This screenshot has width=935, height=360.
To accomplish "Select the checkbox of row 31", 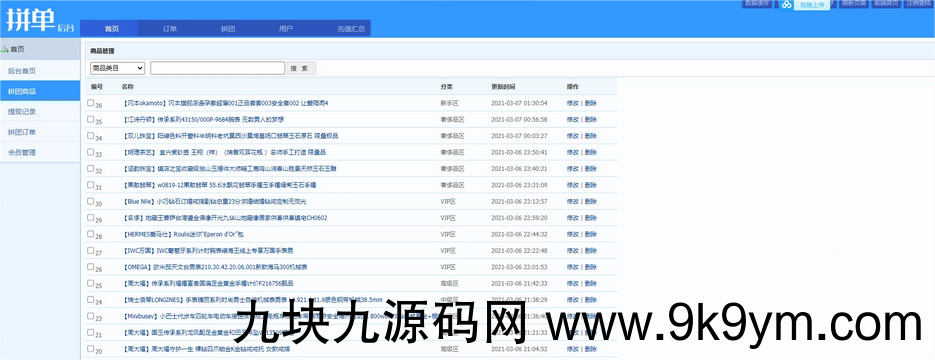I will coord(91,185).
